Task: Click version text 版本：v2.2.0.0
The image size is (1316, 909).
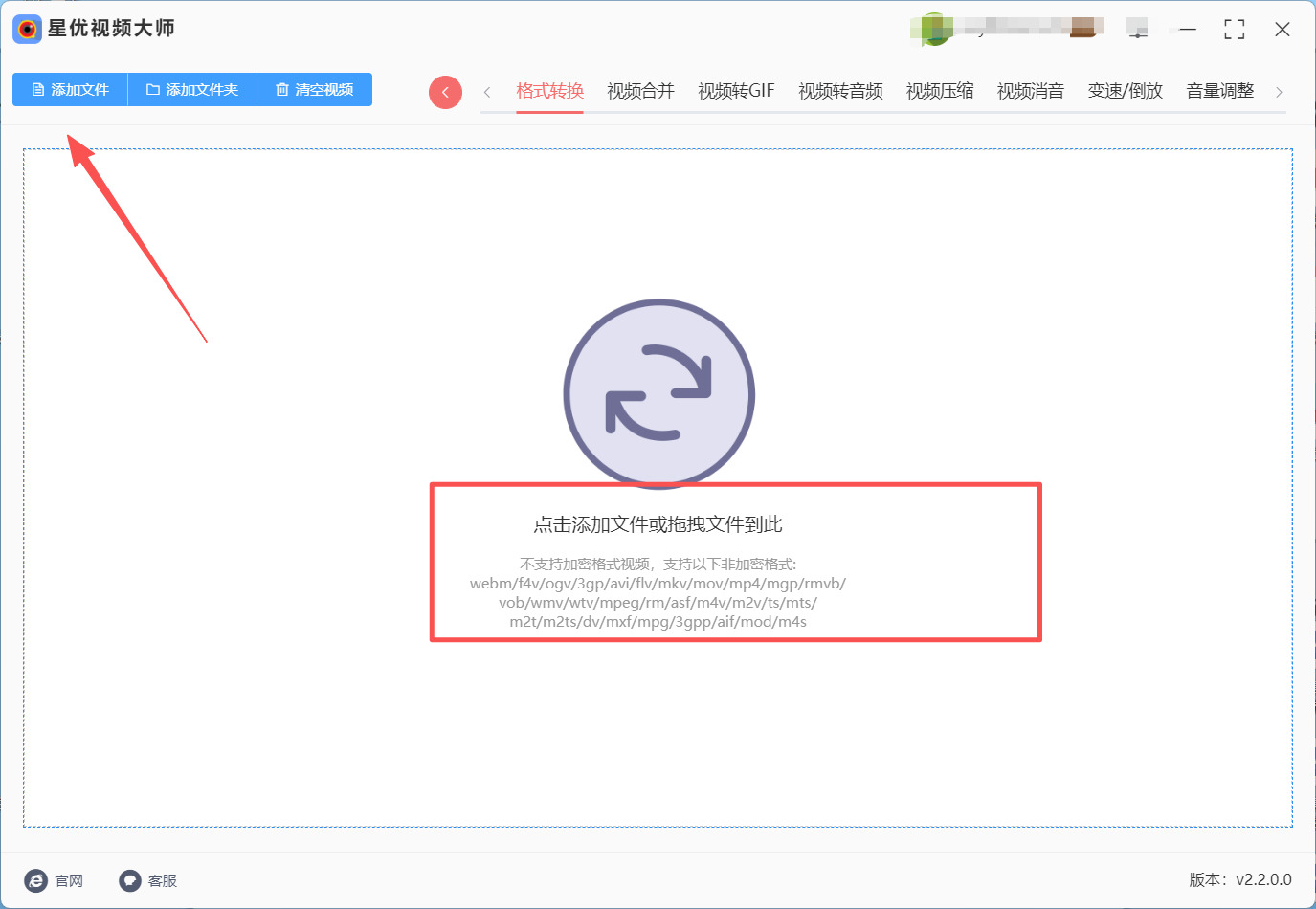Action: pyautogui.click(x=1240, y=879)
